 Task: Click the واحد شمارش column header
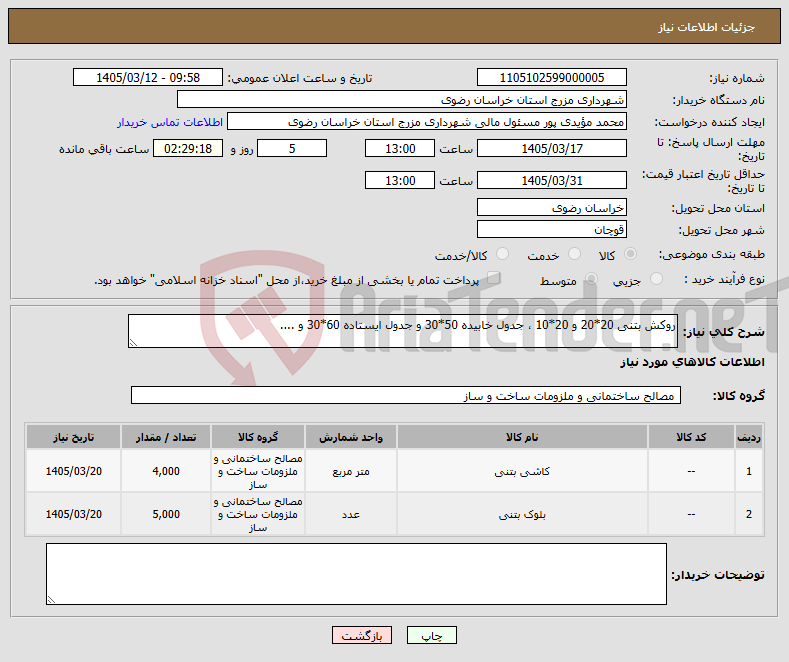(x=351, y=437)
